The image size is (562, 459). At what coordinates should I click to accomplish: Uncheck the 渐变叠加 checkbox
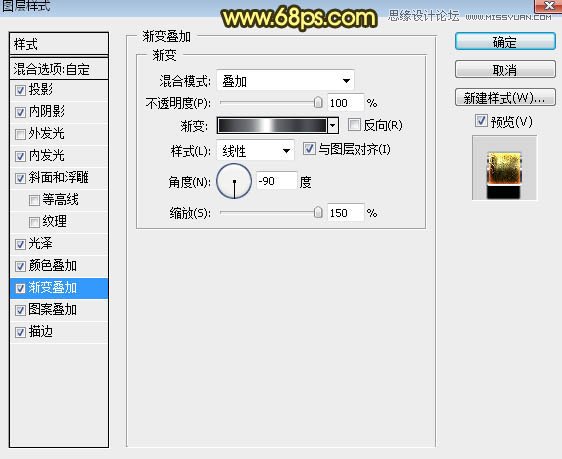tap(20, 288)
